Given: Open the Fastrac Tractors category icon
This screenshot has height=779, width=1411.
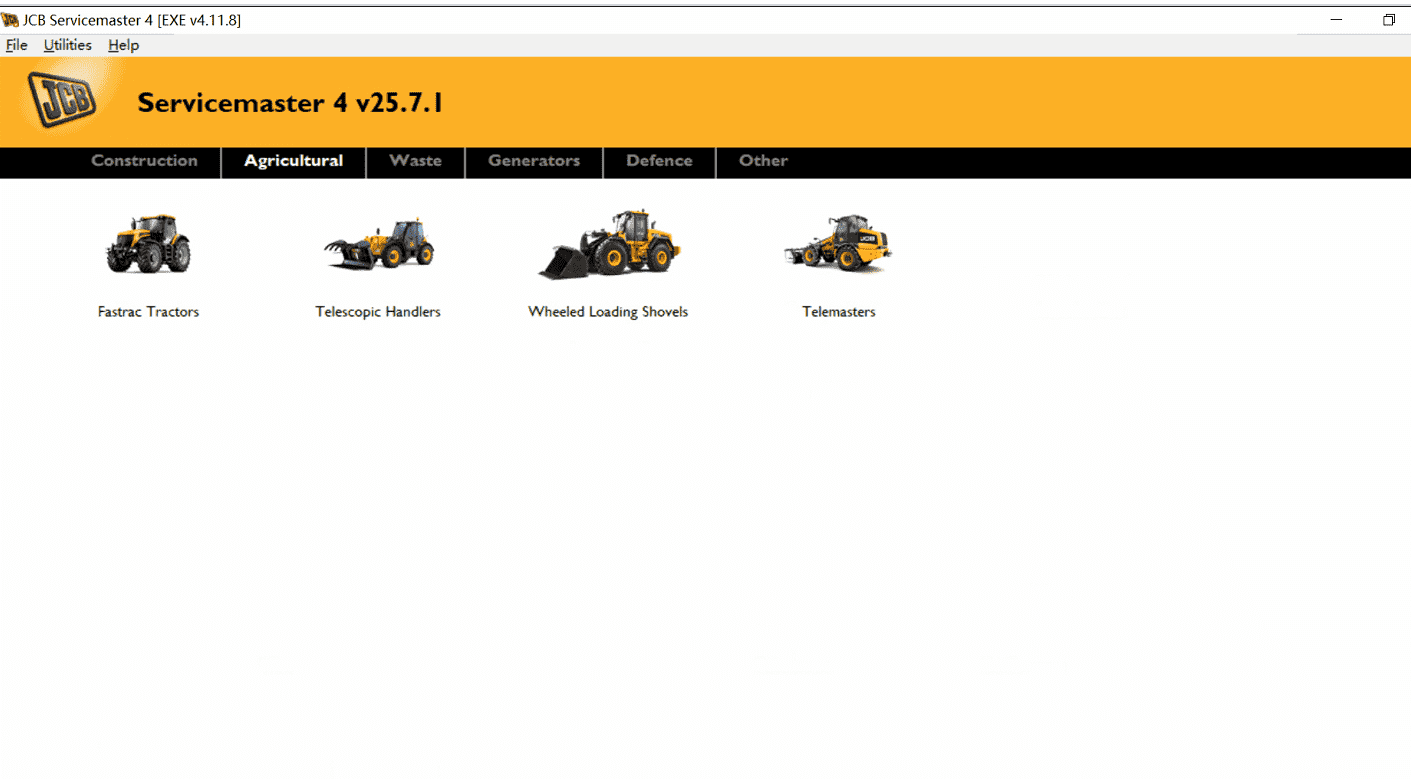Looking at the screenshot, I should 148,243.
